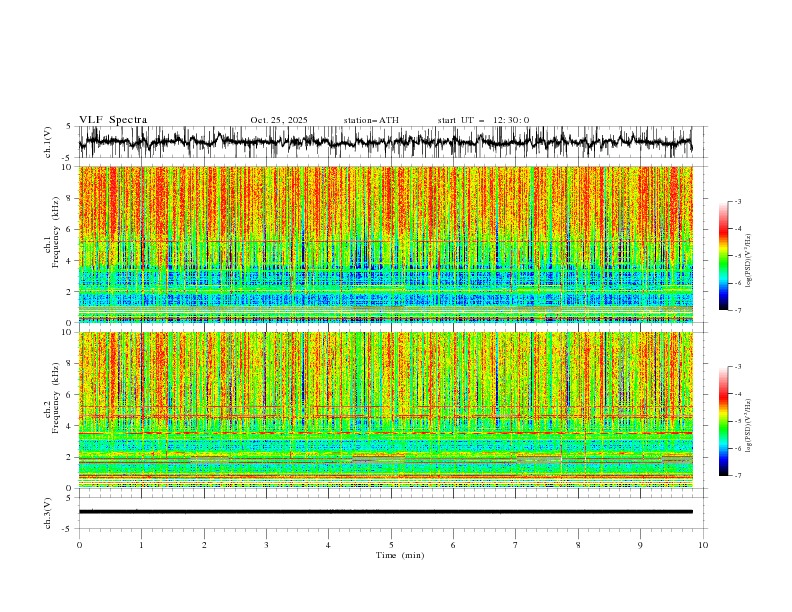Click inside the ch.2 spectrogram panel
792x612 pixels.
click(x=385, y=410)
